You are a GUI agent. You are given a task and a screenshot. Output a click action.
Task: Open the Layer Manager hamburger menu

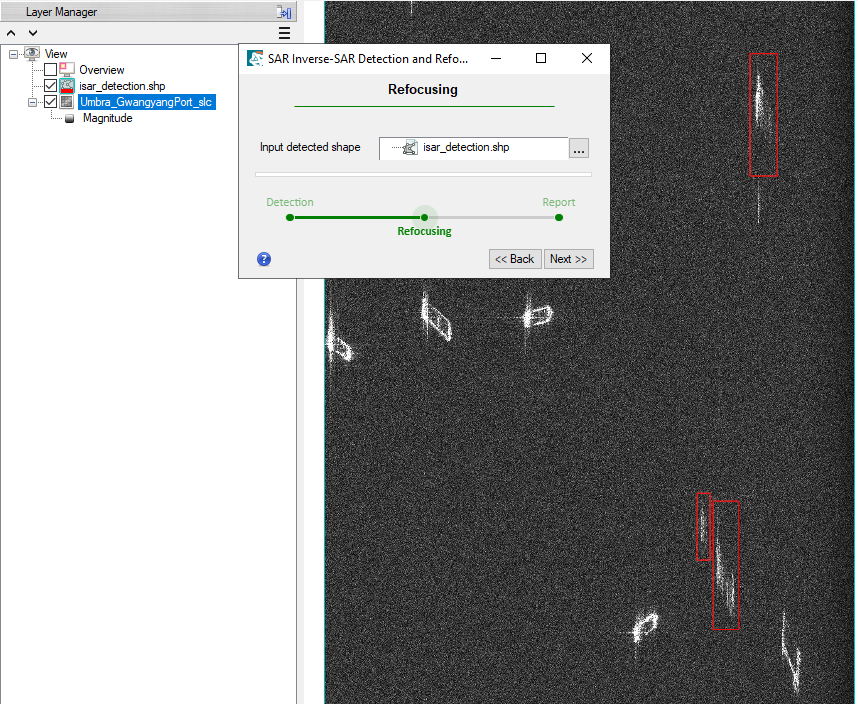tap(284, 33)
